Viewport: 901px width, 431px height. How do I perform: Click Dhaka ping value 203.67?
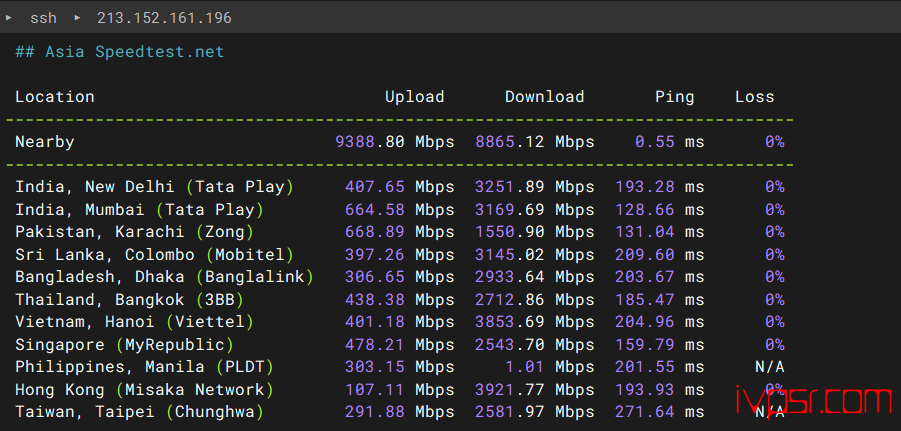click(x=645, y=276)
